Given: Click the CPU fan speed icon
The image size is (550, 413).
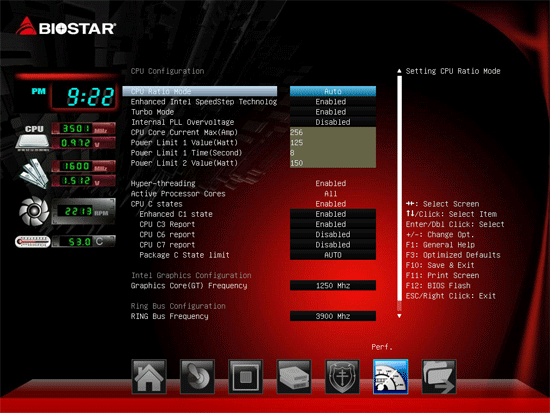Looking at the screenshot, I should [x=34, y=211].
